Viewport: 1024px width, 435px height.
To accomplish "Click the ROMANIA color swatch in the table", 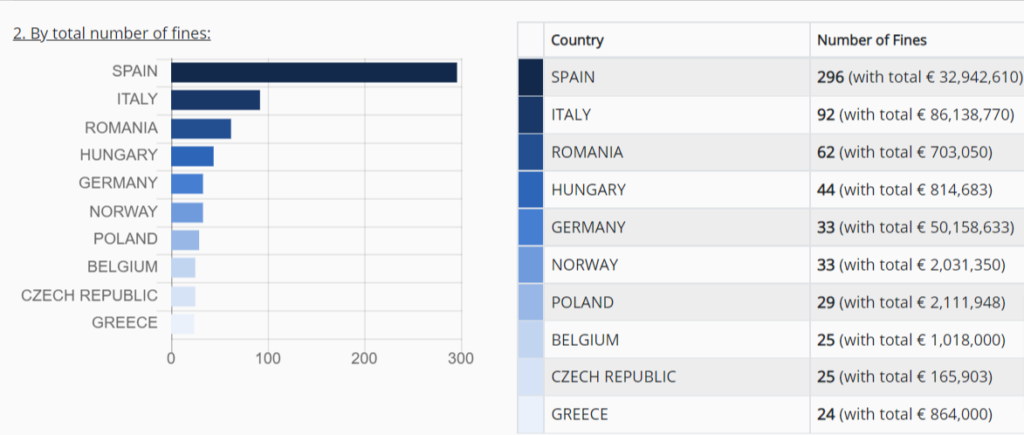I will tap(530, 152).
